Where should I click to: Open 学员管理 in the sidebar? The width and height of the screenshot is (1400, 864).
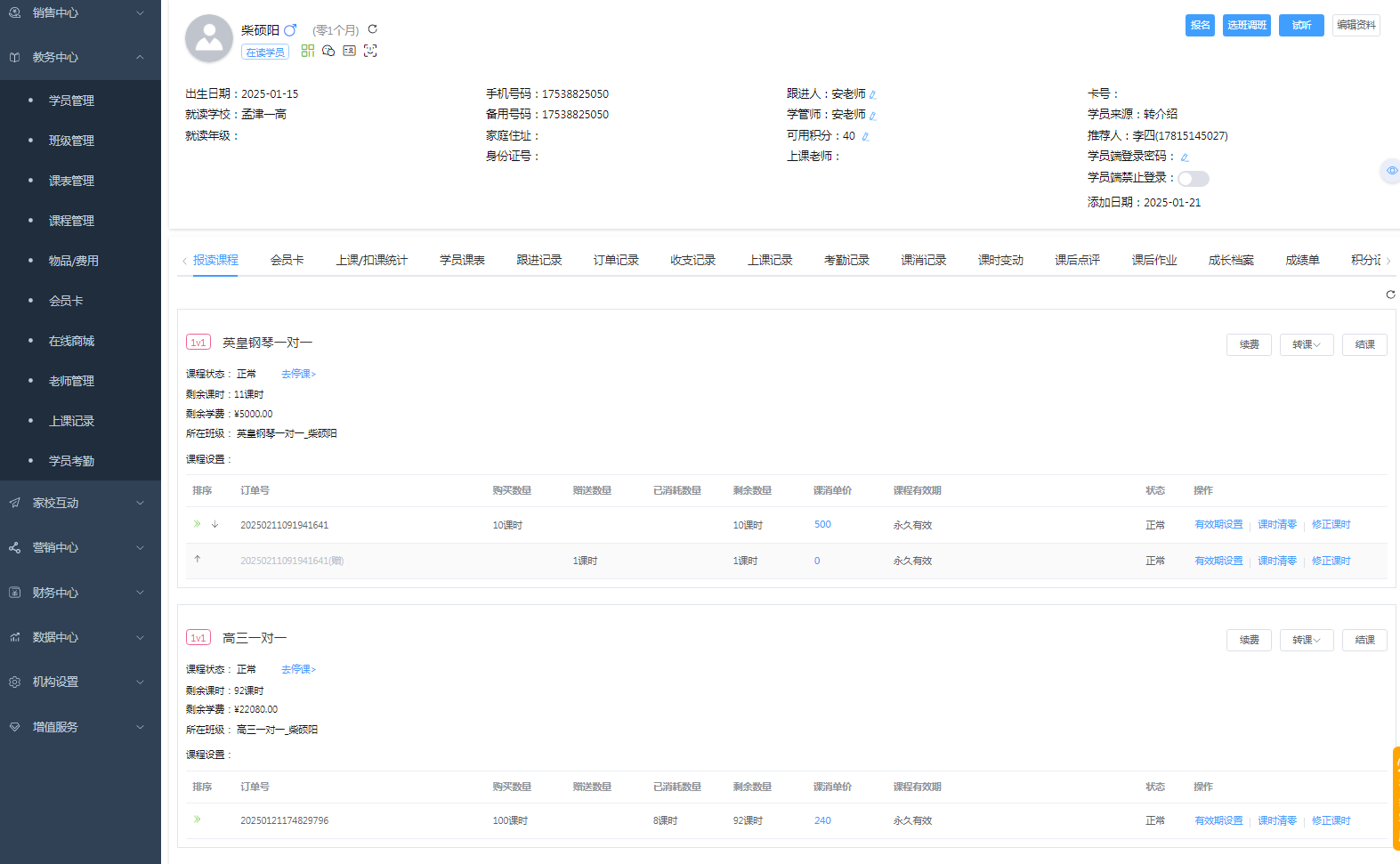71,101
